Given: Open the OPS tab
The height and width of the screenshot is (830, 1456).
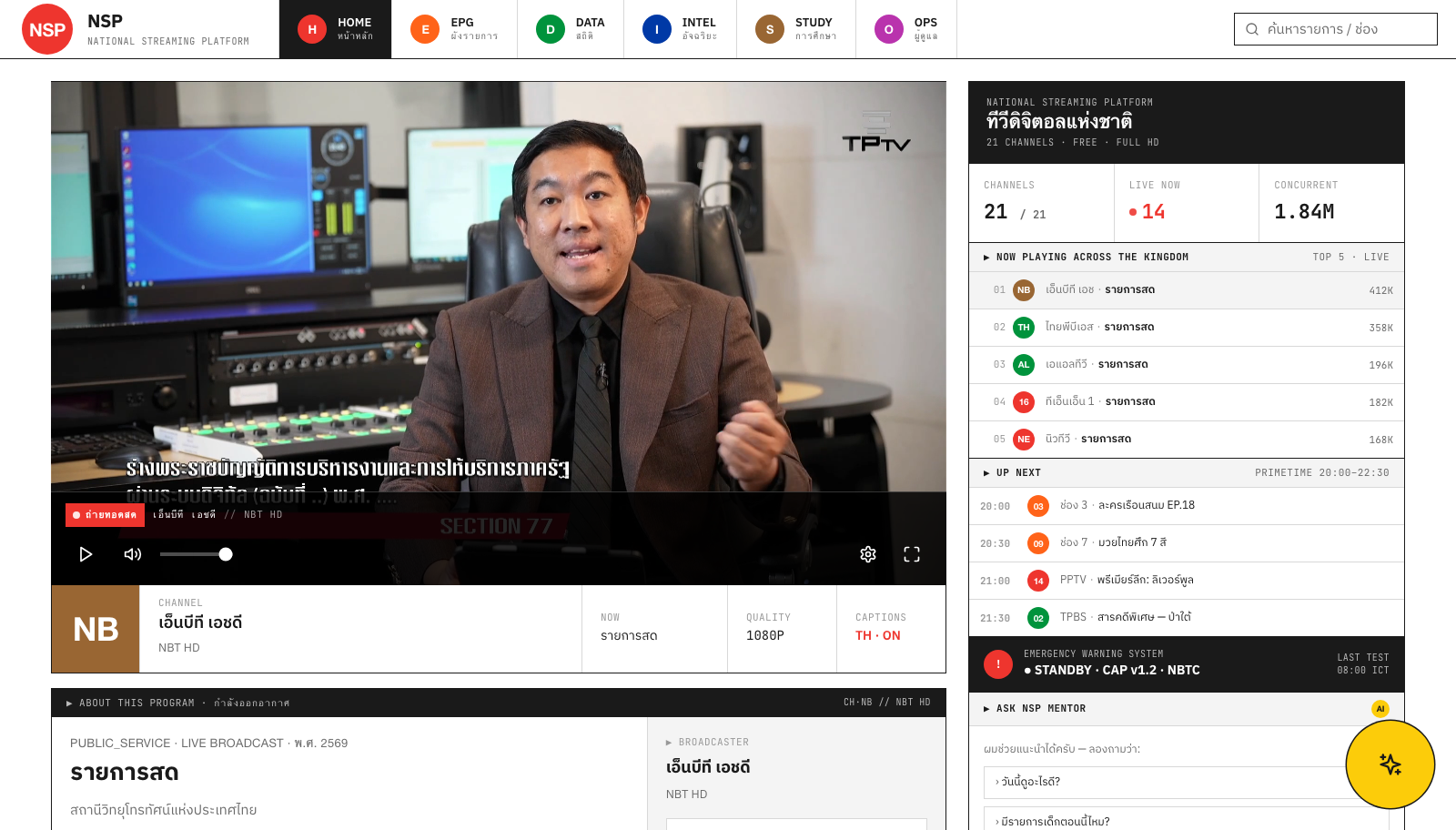Looking at the screenshot, I should 905,29.
